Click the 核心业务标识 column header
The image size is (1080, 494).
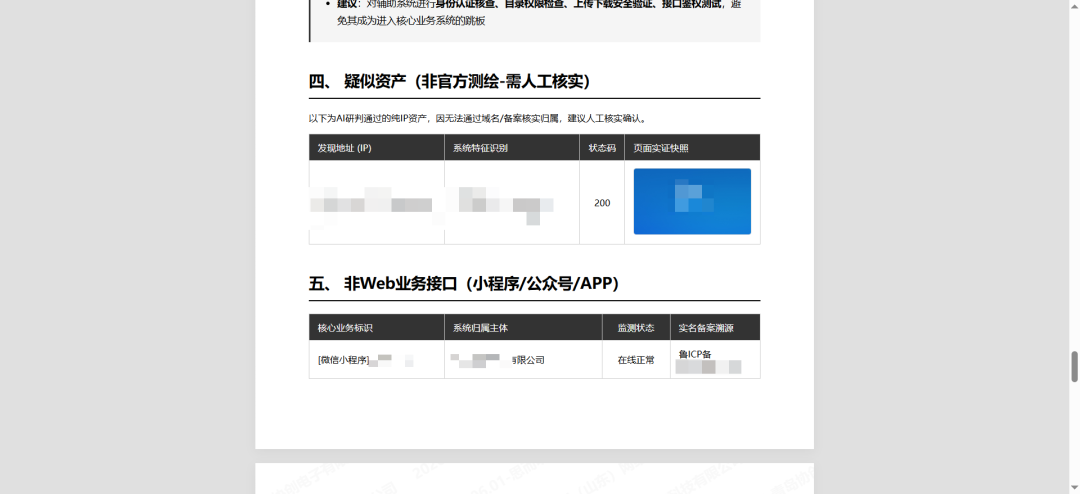(377, 328)
